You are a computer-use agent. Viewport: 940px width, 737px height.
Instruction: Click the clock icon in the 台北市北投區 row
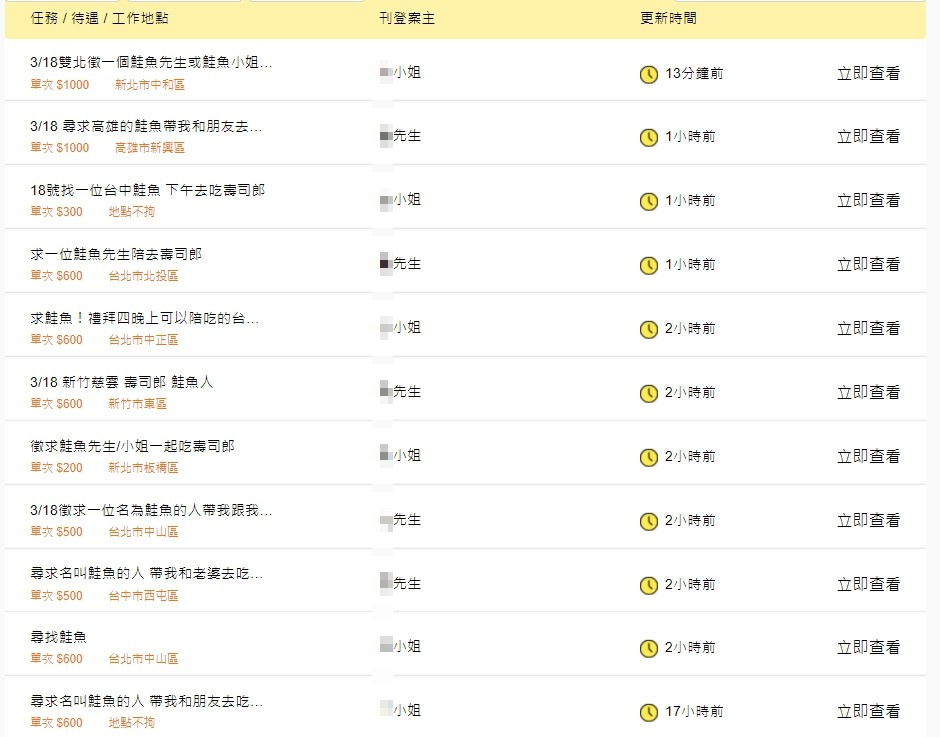pos(649,265)
